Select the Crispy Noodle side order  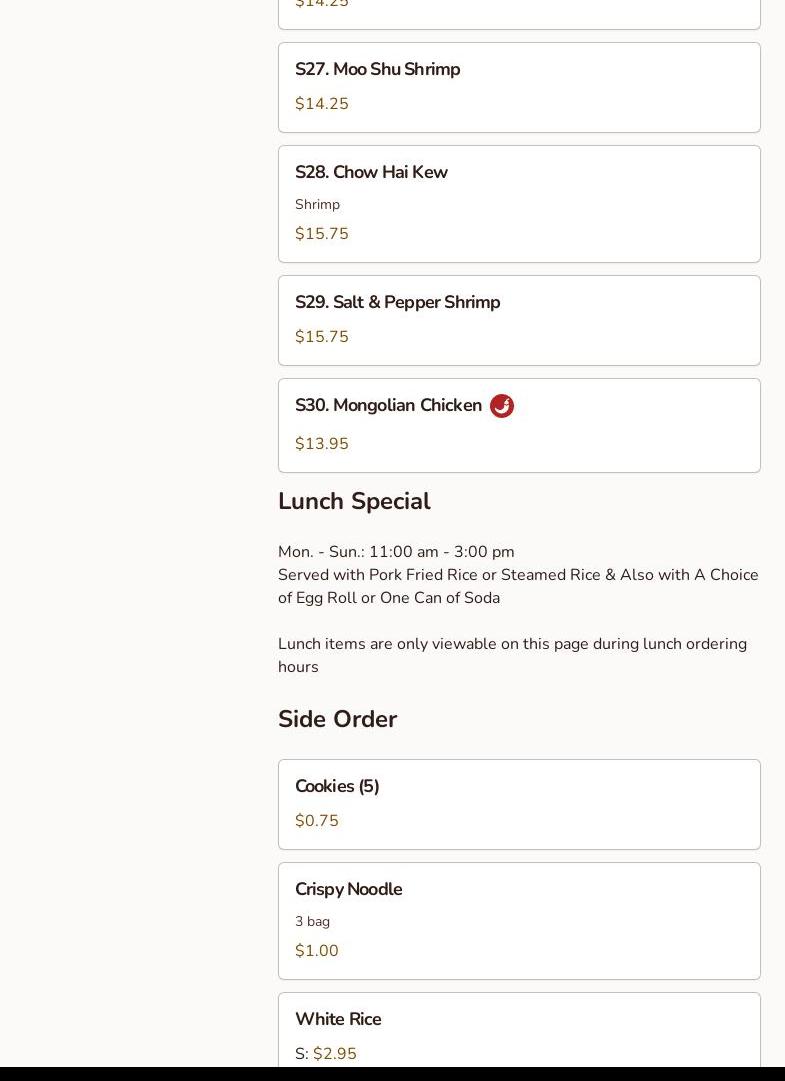pos(348,889)
